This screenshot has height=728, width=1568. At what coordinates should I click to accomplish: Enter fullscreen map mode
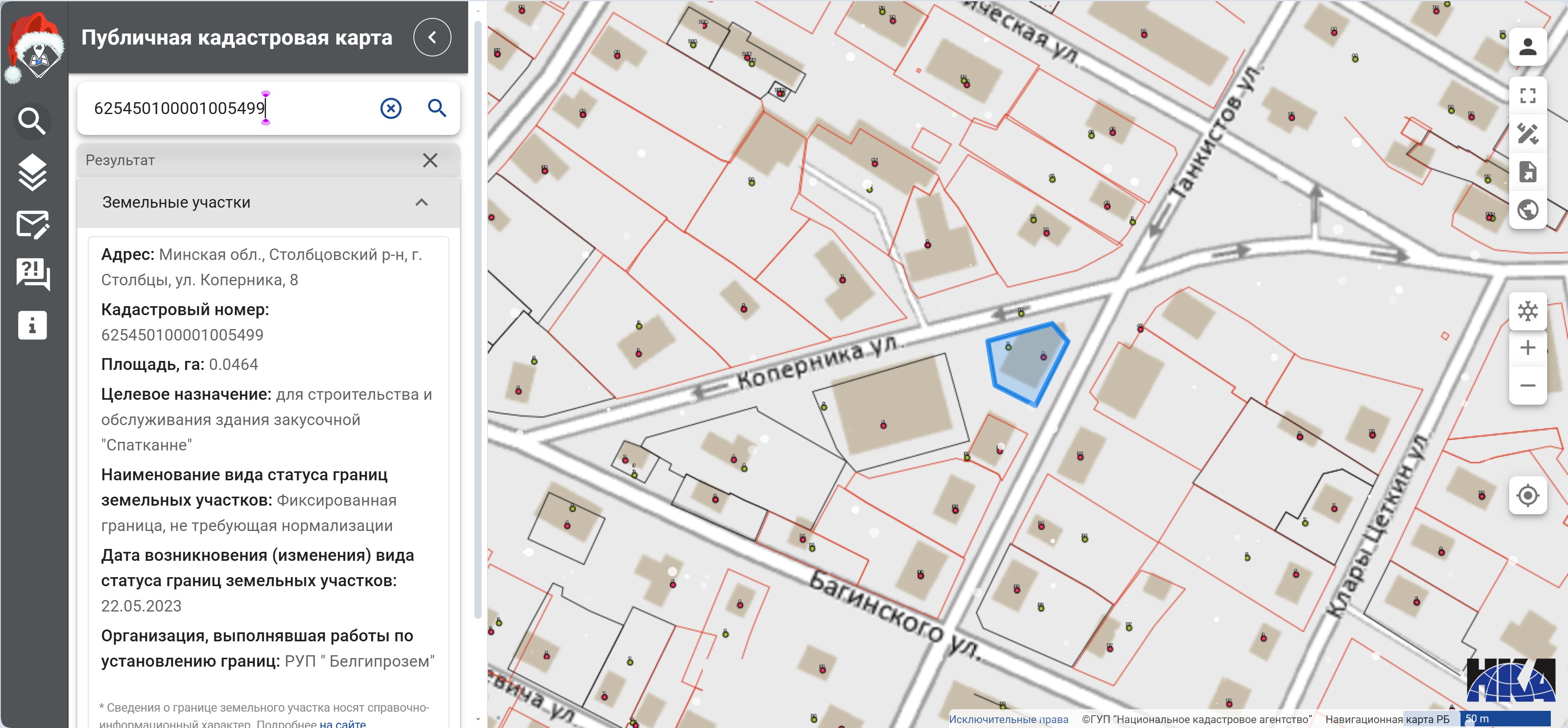(x=1527, y=96)
